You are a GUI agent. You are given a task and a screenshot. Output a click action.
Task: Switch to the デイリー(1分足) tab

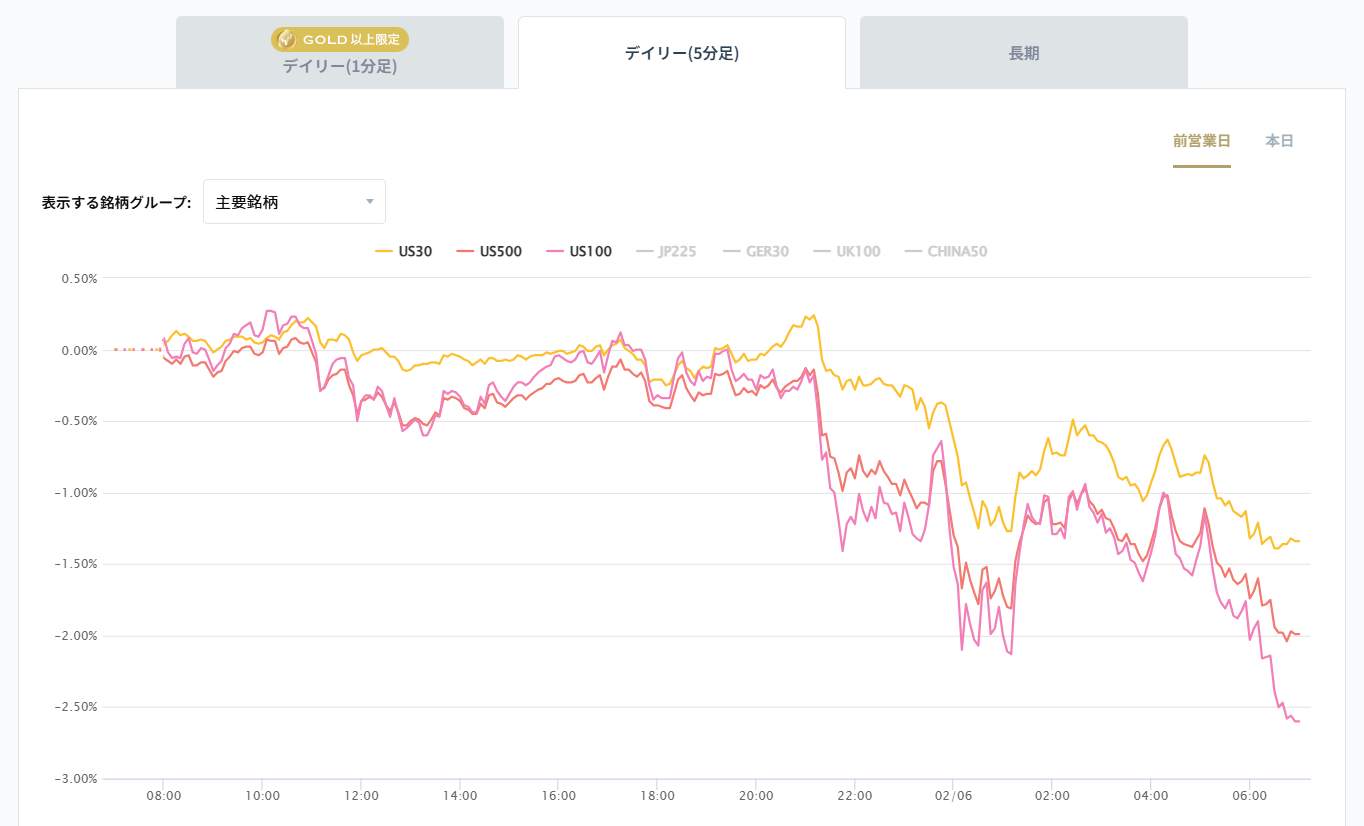[x=340, y=66]
